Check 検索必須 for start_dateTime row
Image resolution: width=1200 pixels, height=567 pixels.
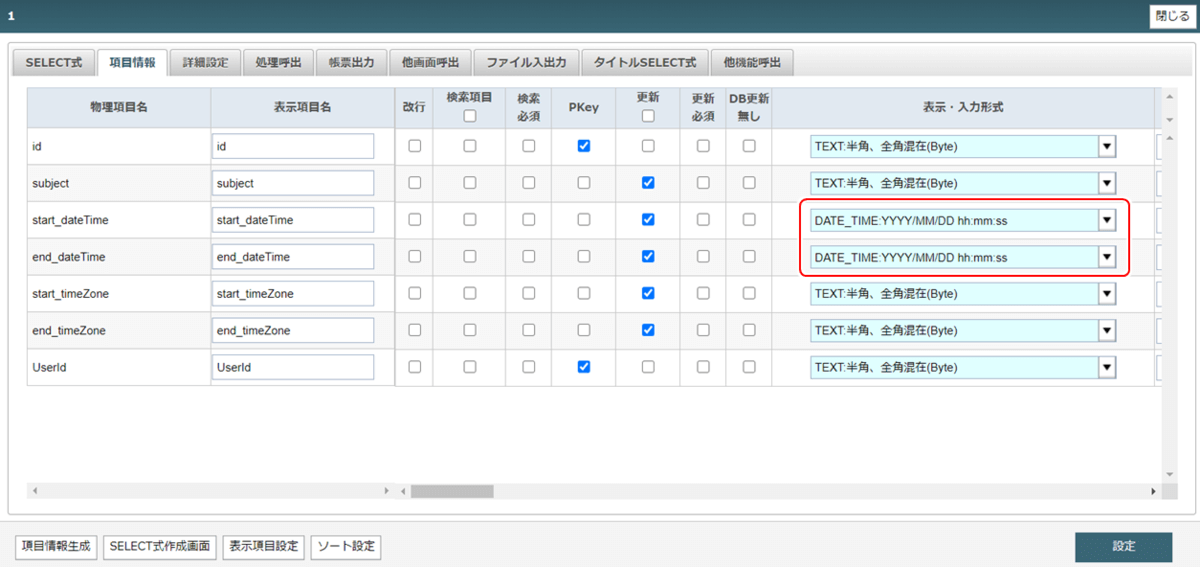529,219
